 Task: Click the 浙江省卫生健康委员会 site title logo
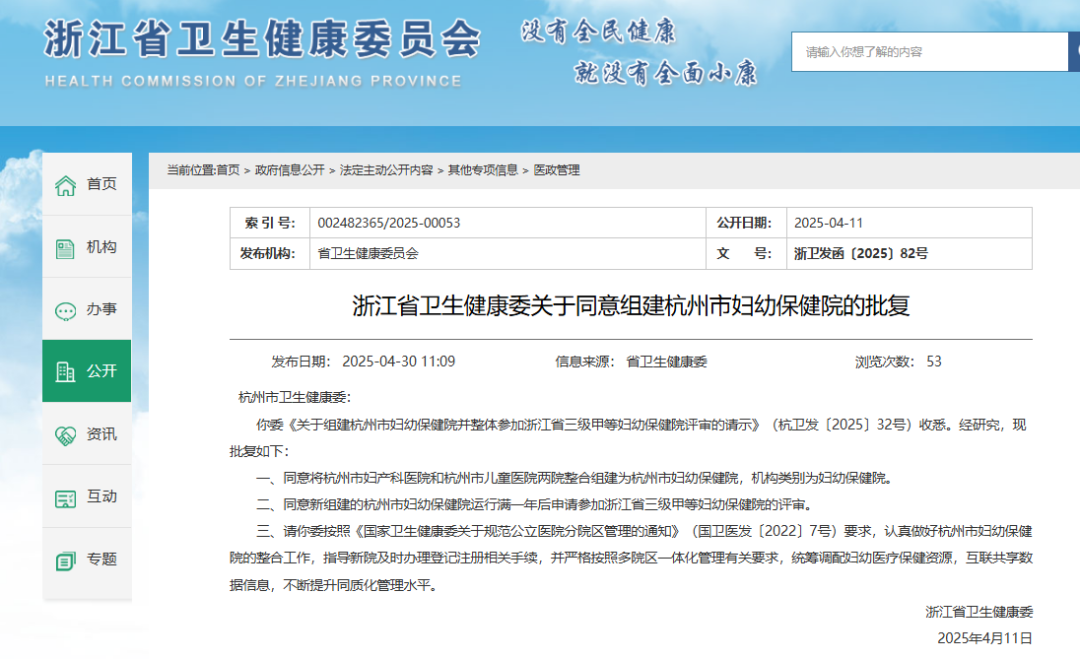[262, 39]
